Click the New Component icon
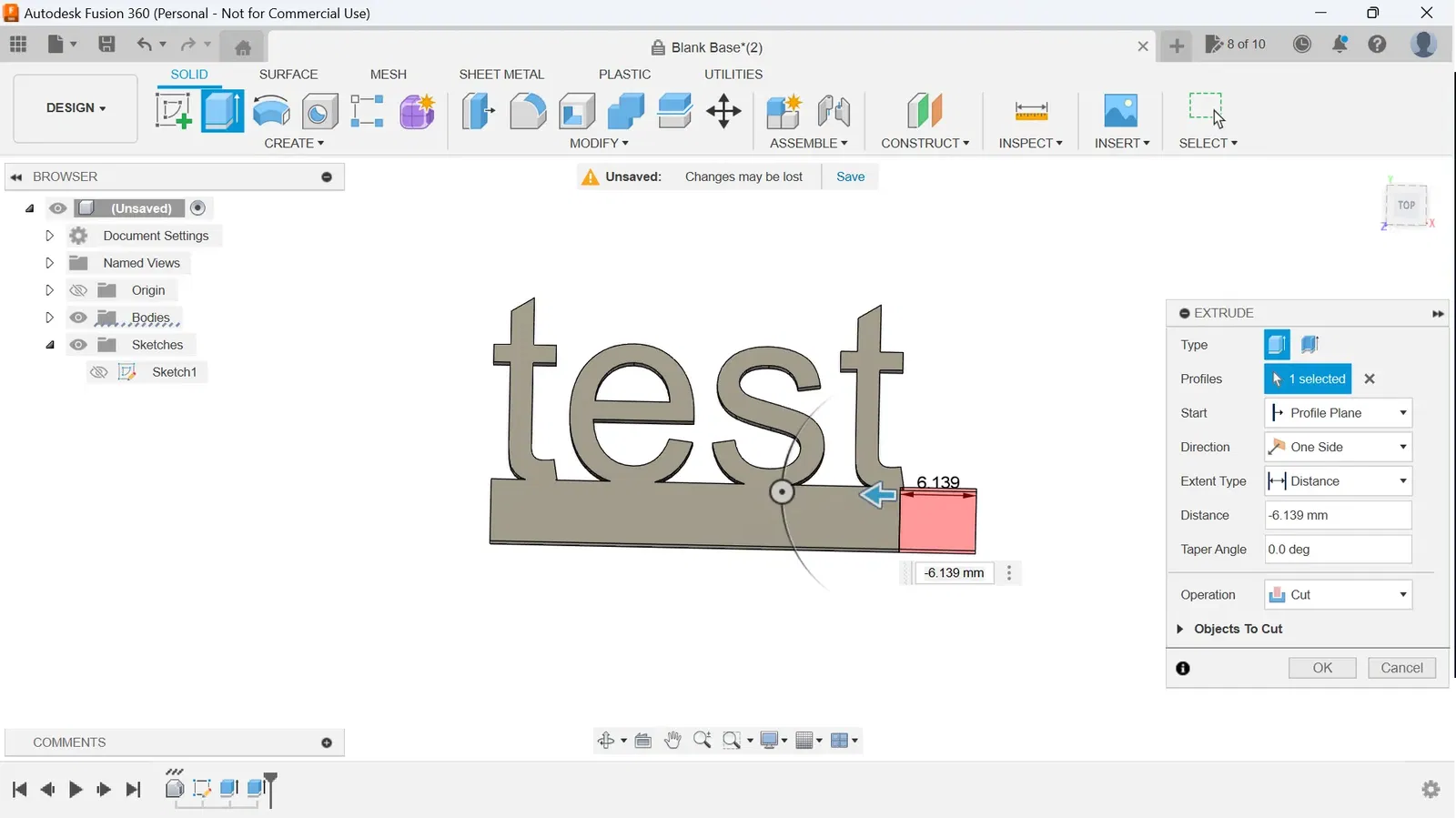Viewport: 1456px width, 818px height. pos(784,111)
